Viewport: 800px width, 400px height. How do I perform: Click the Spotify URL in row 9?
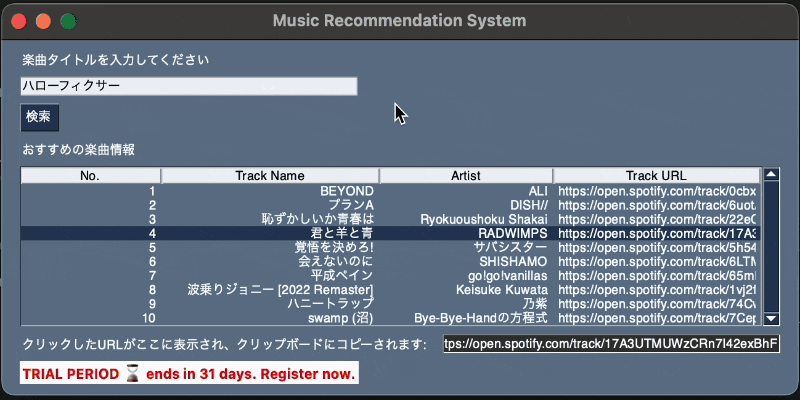click(657, 304)
